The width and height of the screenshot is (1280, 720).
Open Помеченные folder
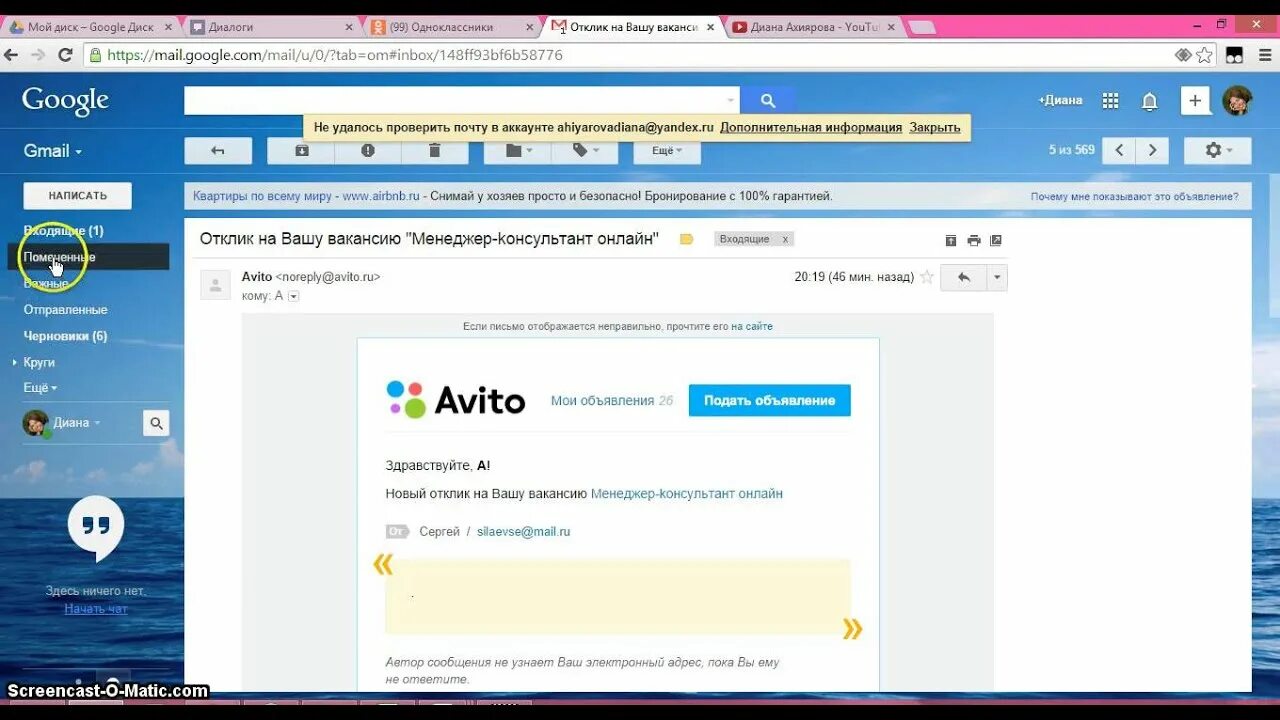pyautogui.click(x=60, y=257)
